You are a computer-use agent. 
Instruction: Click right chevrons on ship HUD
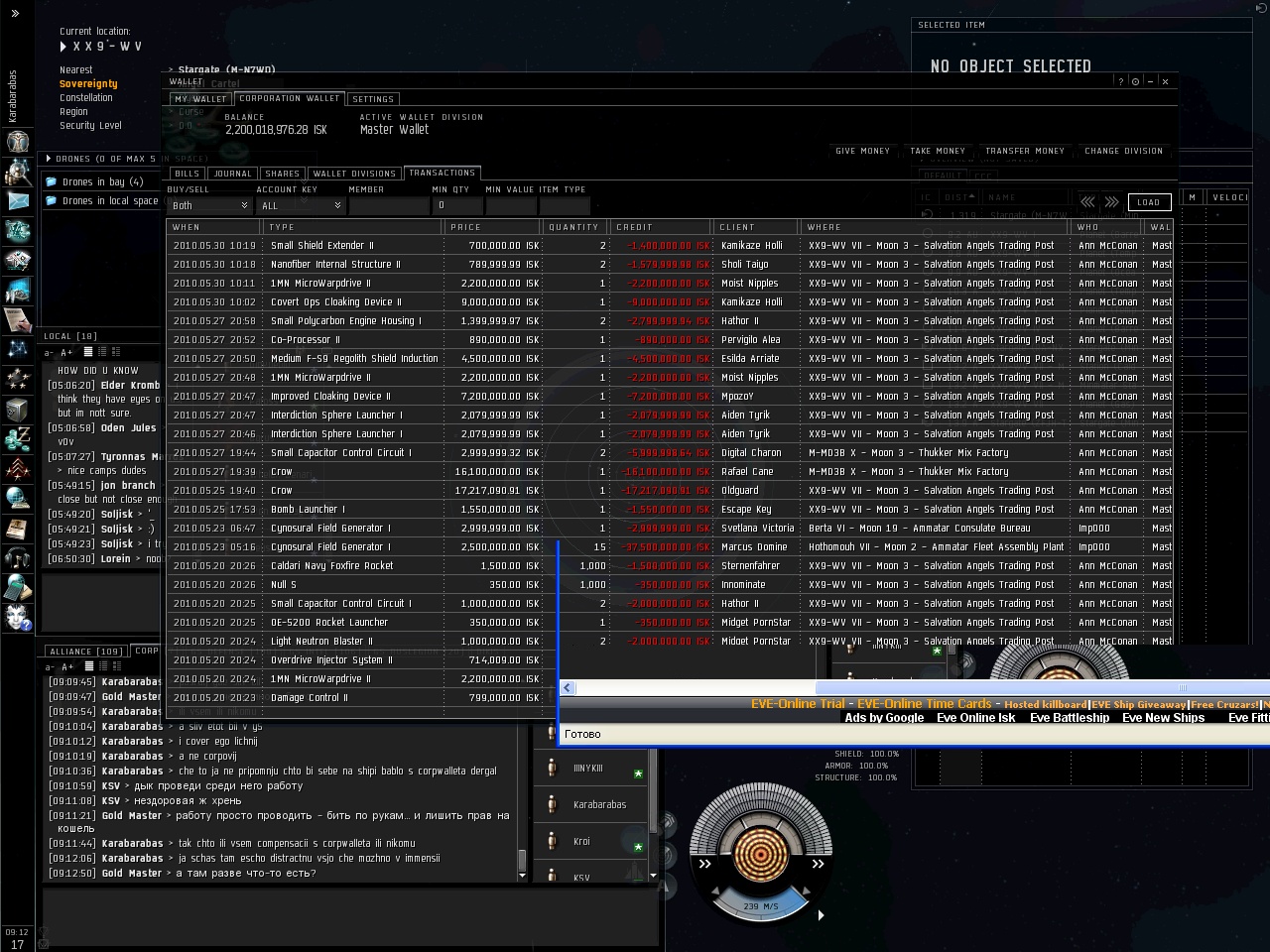[818, 864]
